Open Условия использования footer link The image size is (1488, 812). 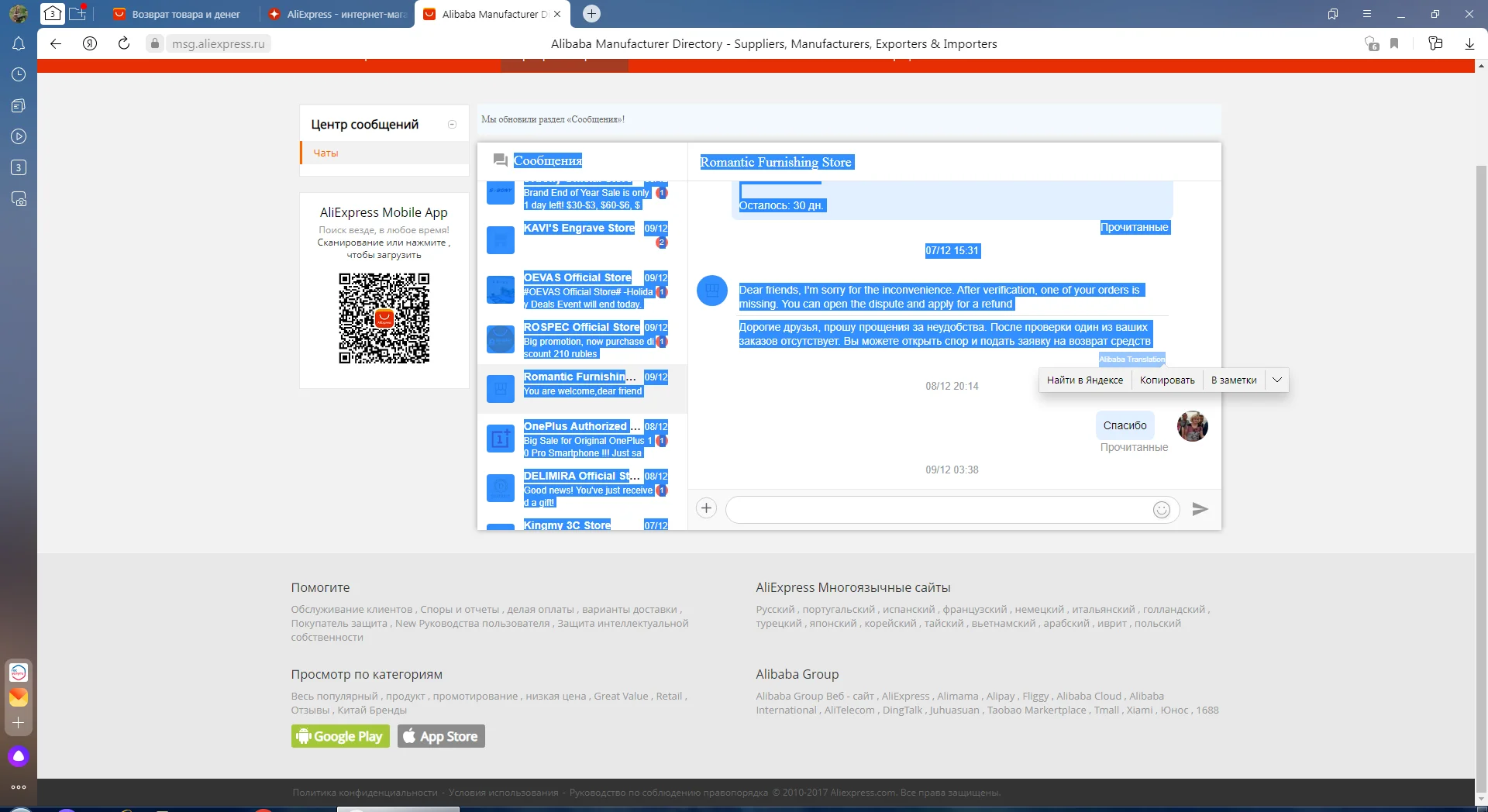[503, 793]
